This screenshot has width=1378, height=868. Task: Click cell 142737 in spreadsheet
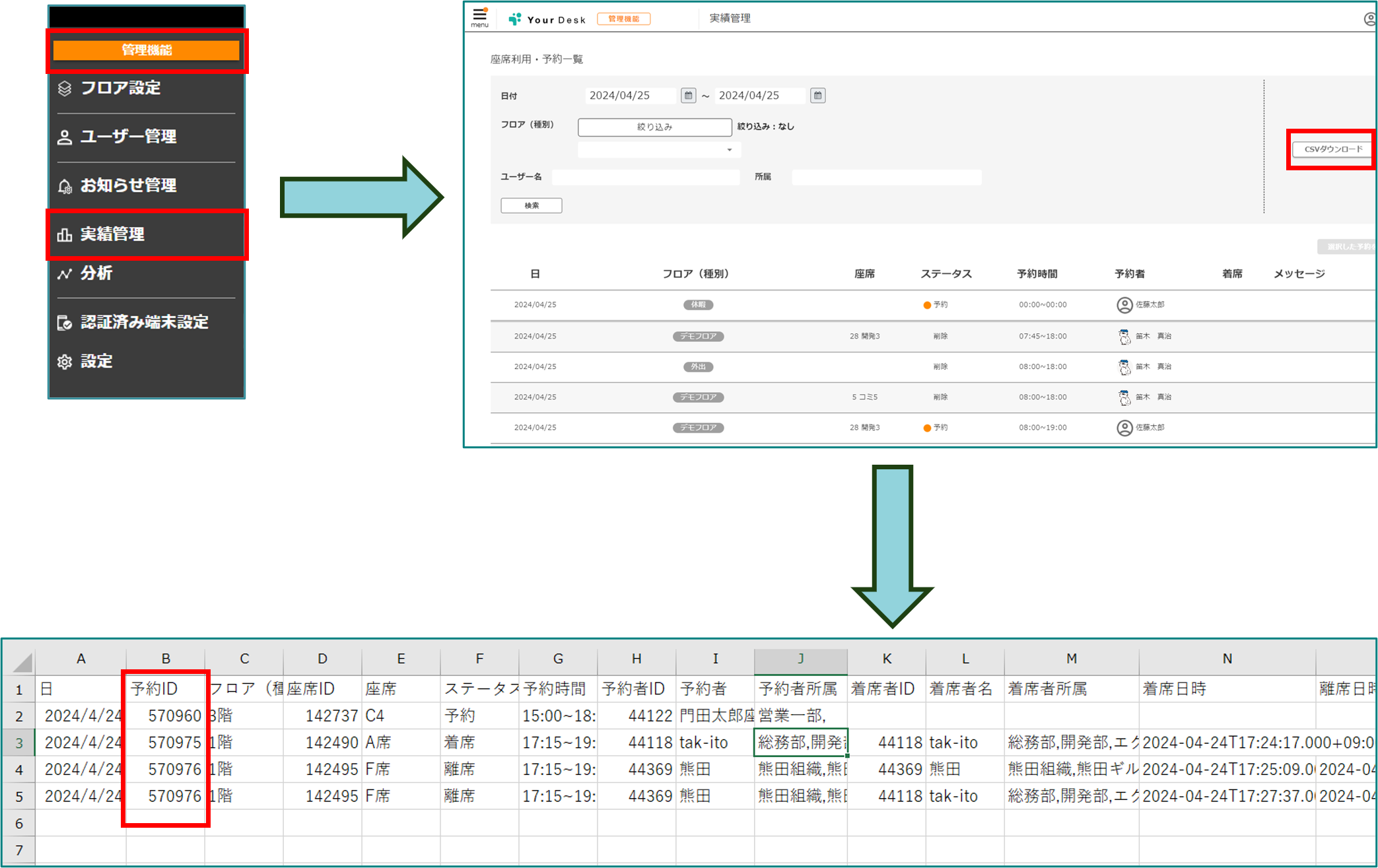322,716
